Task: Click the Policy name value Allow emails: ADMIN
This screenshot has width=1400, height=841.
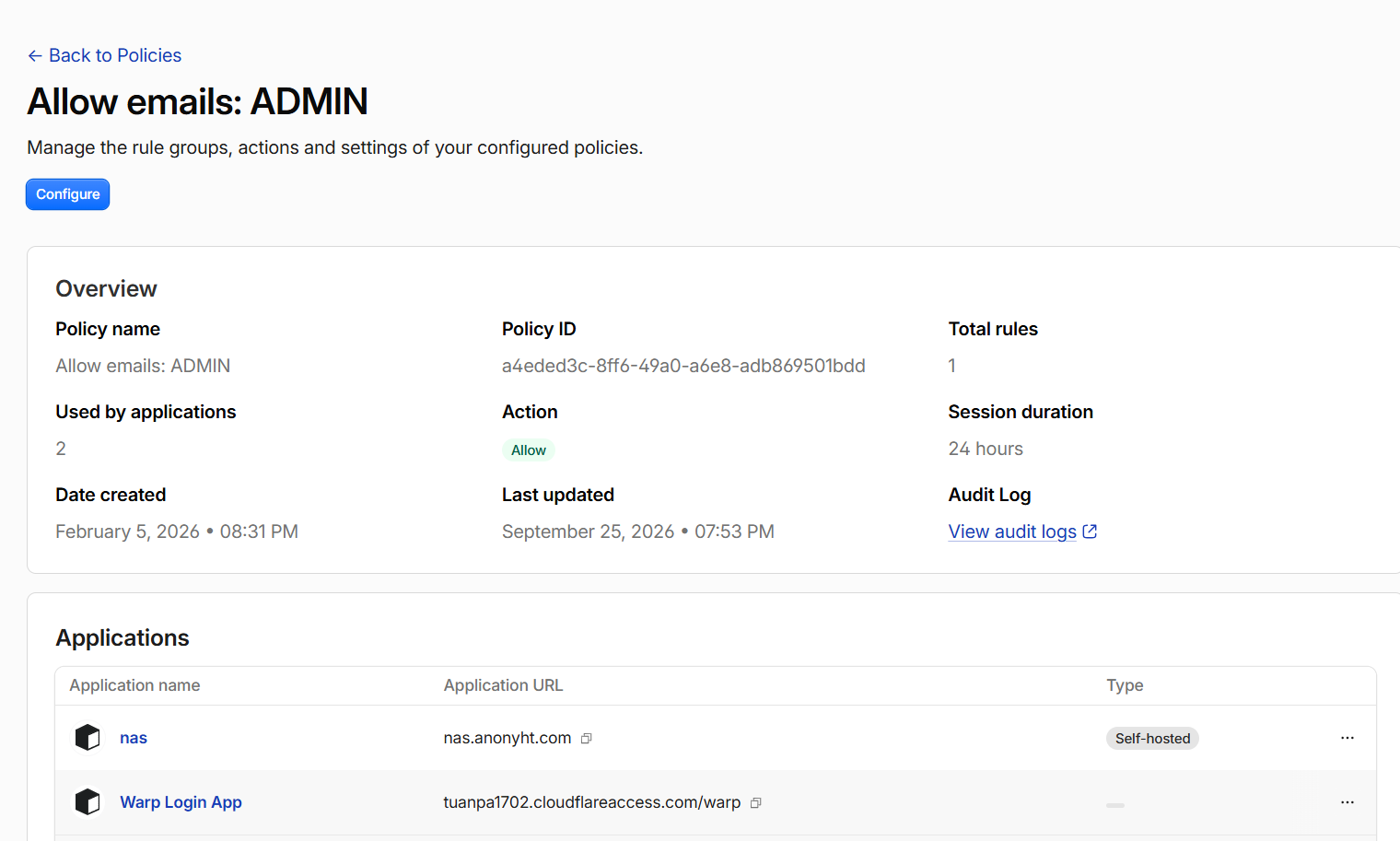Action: pos(143,366)
